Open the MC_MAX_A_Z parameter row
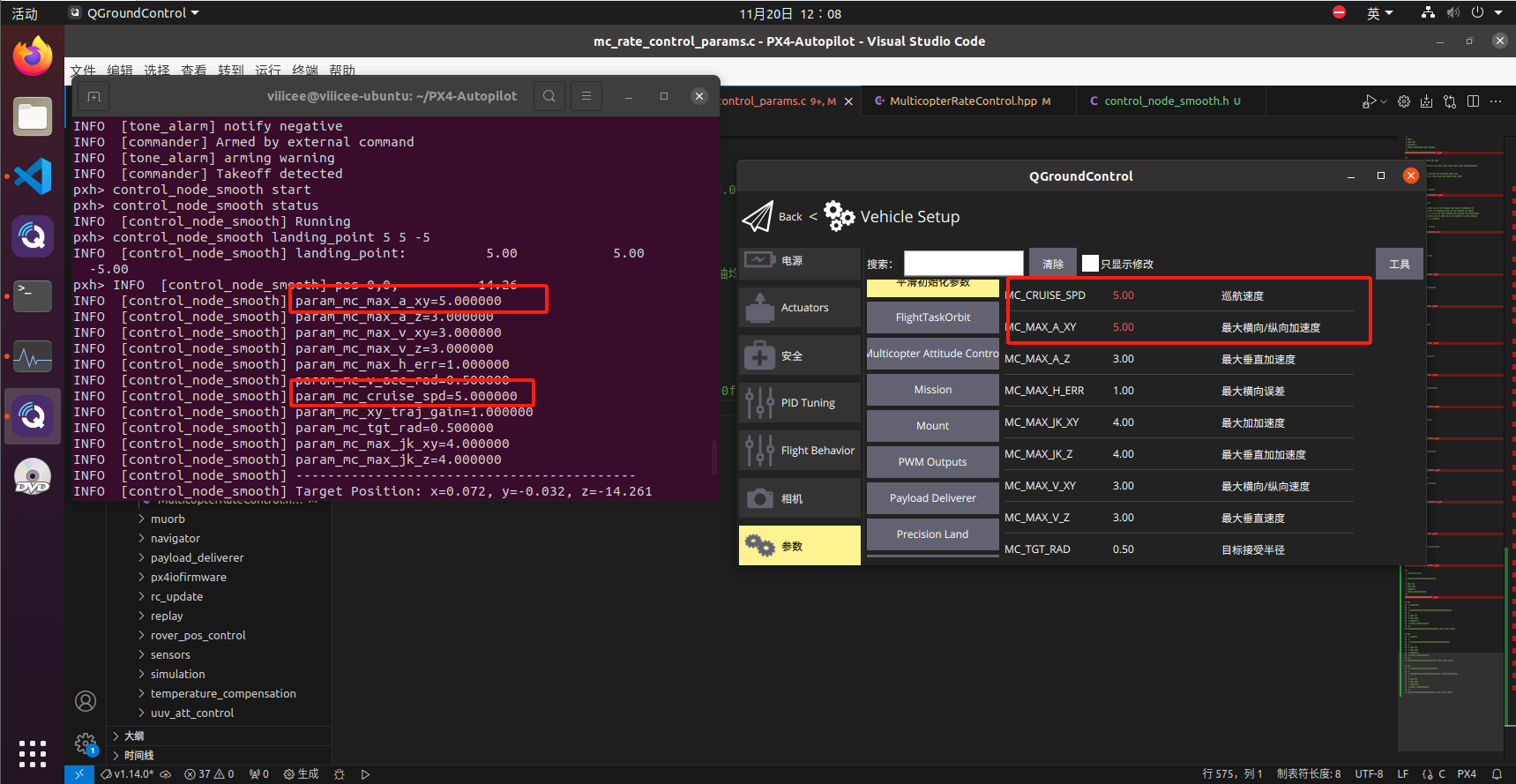The image size is (1516, 784). coord(1178,359)
